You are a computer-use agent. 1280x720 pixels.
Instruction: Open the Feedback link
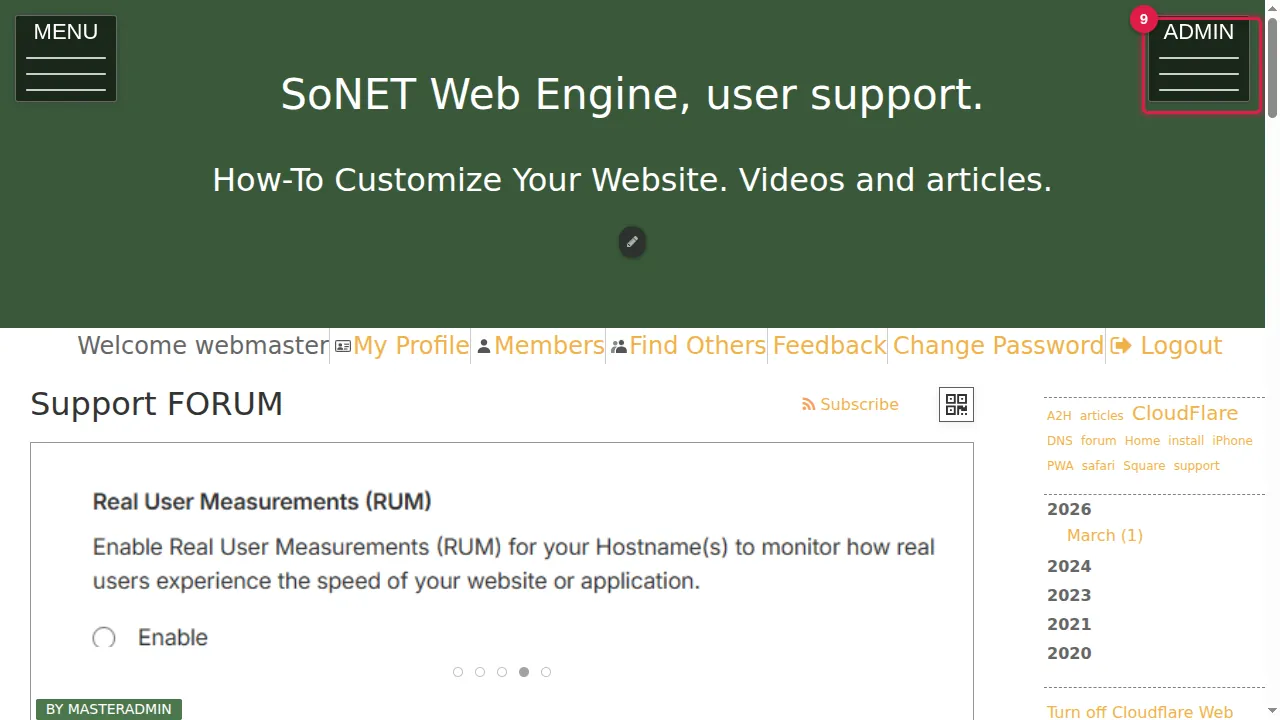pos(829,346)
